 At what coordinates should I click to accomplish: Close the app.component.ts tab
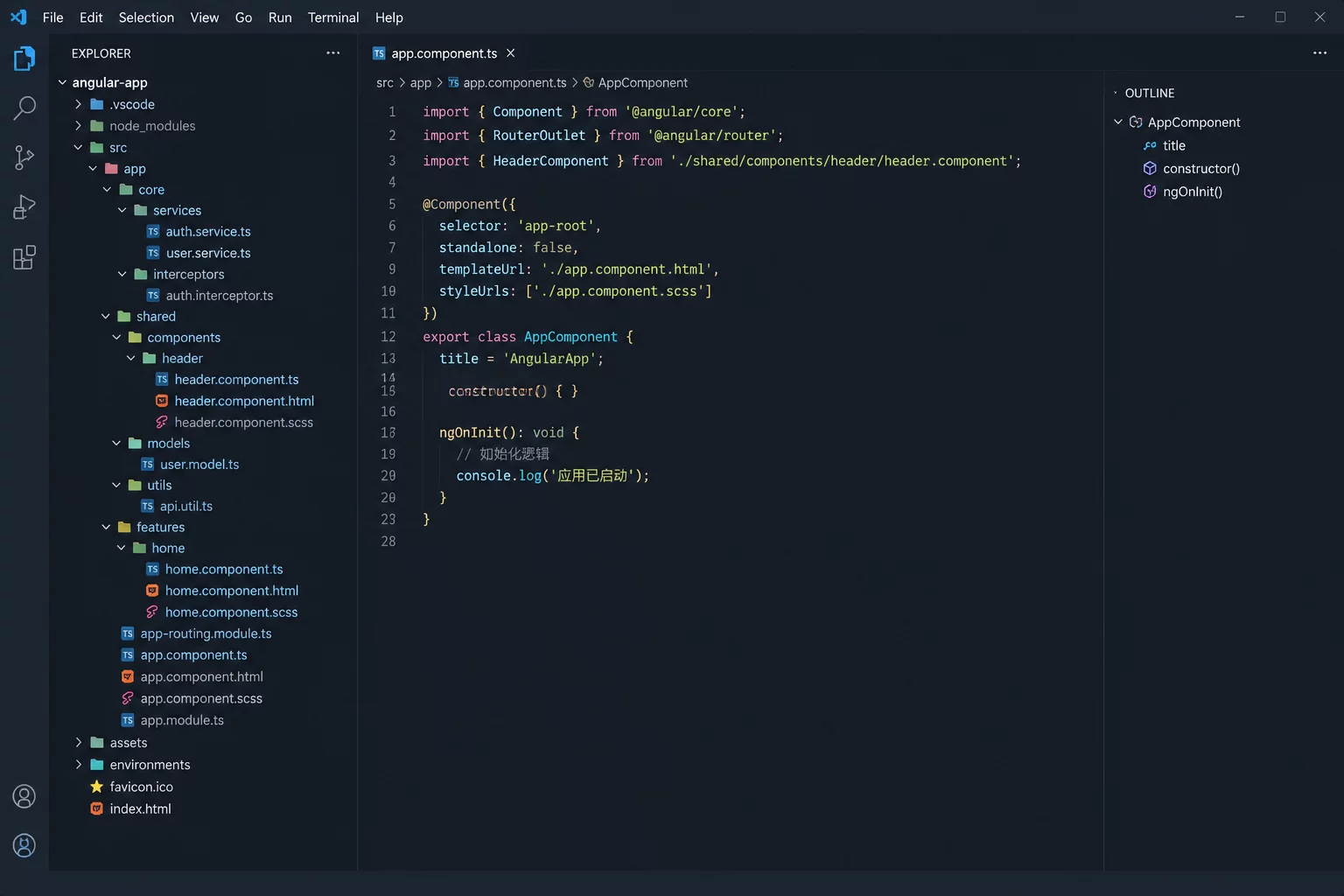click(510, 53)
